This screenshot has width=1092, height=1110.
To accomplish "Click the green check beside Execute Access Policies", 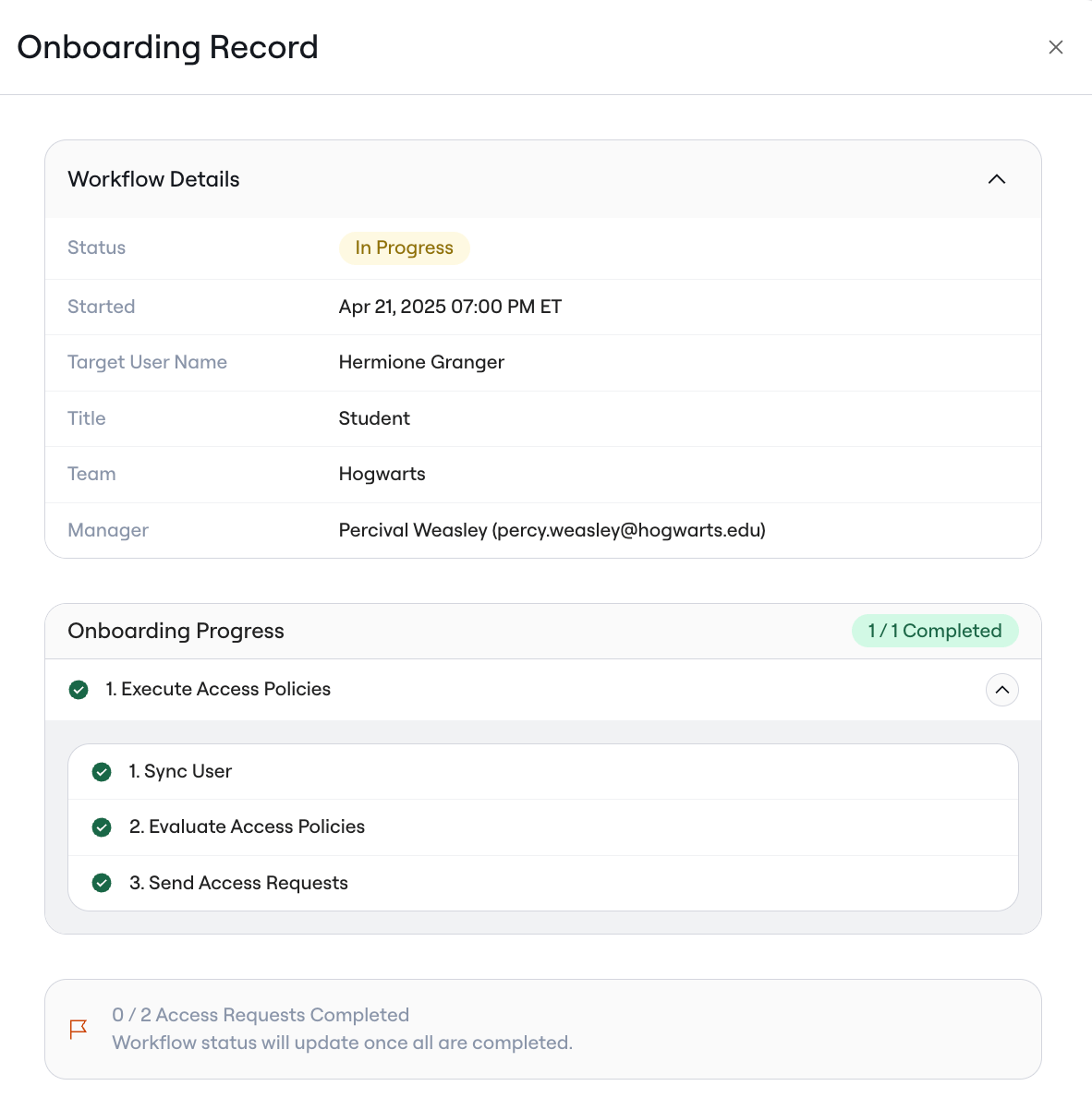I will 79,690.
